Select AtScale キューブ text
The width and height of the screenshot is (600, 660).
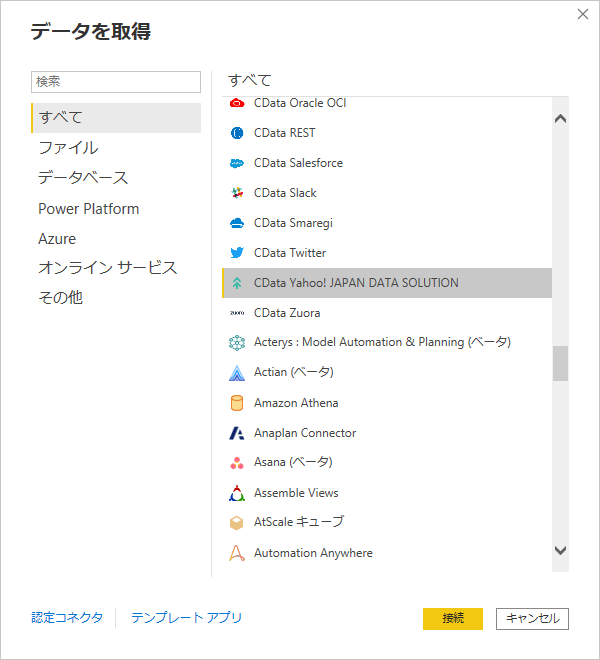[x=299, y=522]
